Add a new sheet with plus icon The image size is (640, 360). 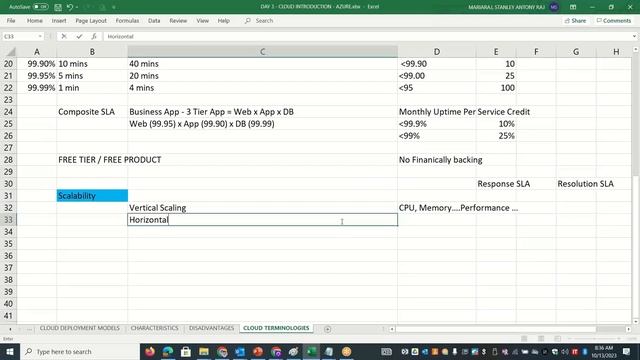[327, 329]
